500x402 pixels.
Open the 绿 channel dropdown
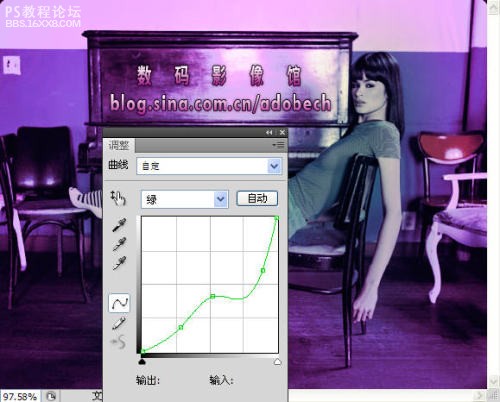tap(185, 199)
